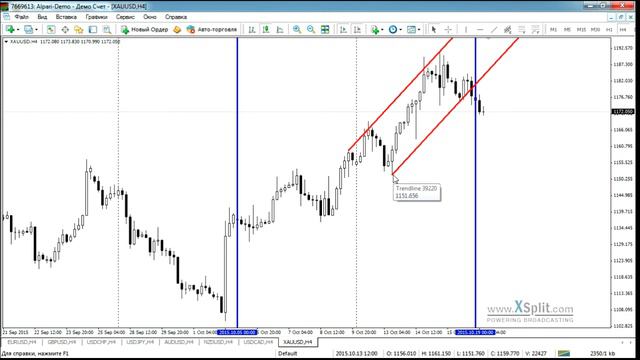Set timeframe to M5
The image size is (640, 360).
point(567,29)
